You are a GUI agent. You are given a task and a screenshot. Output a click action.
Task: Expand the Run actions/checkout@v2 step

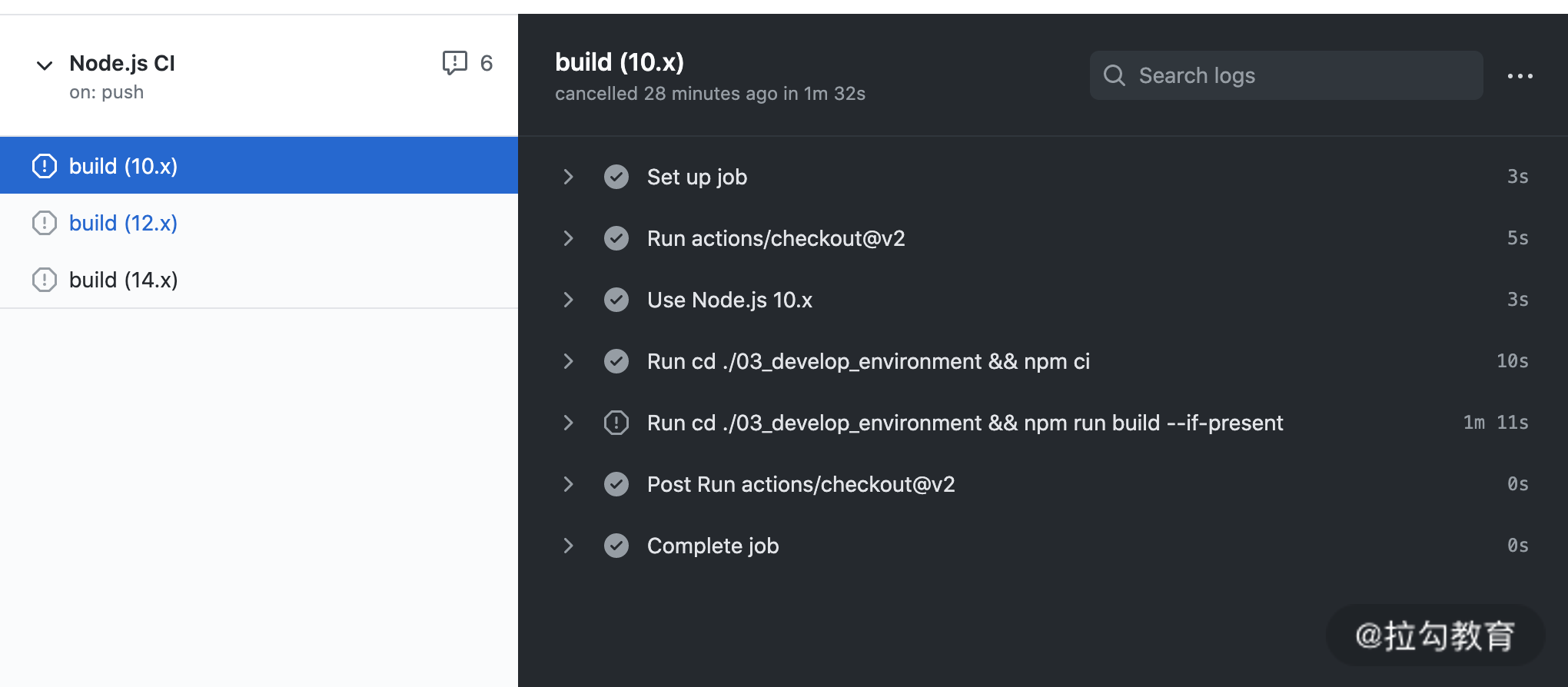[x=569, y=238]
